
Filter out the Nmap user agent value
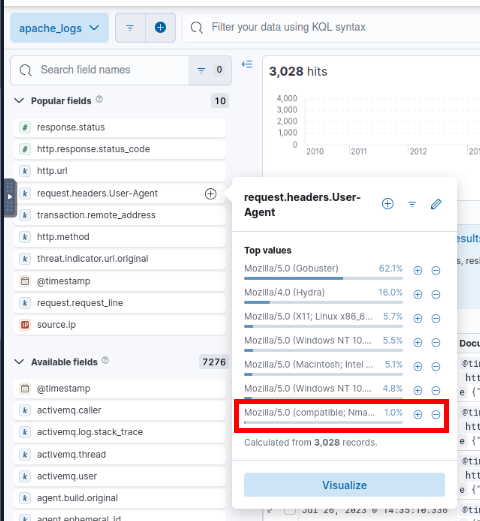tap(436, 414)
